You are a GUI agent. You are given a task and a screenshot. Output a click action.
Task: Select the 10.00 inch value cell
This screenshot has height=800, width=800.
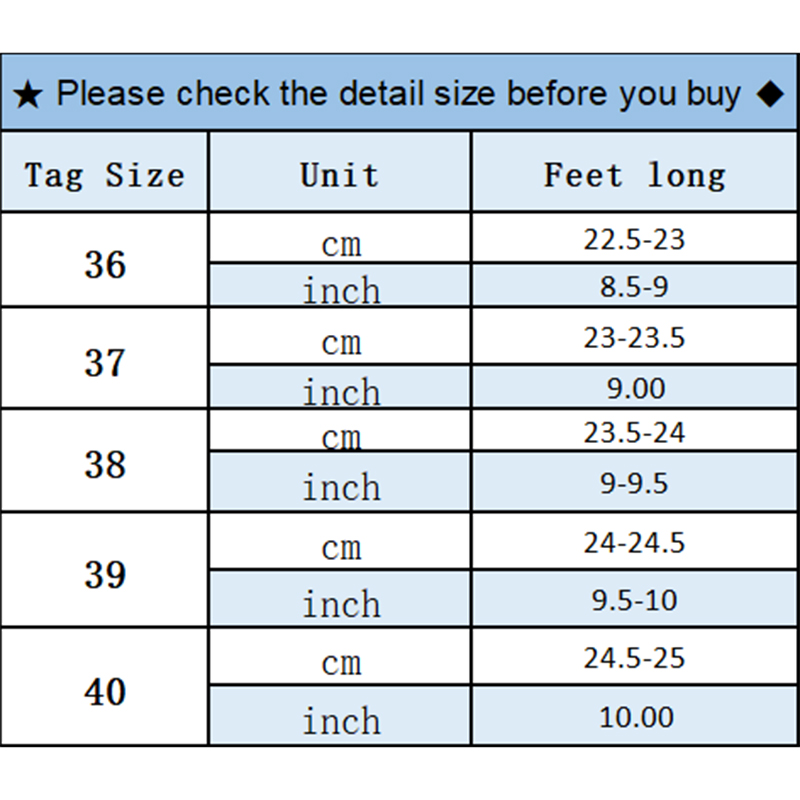(635, 716)
